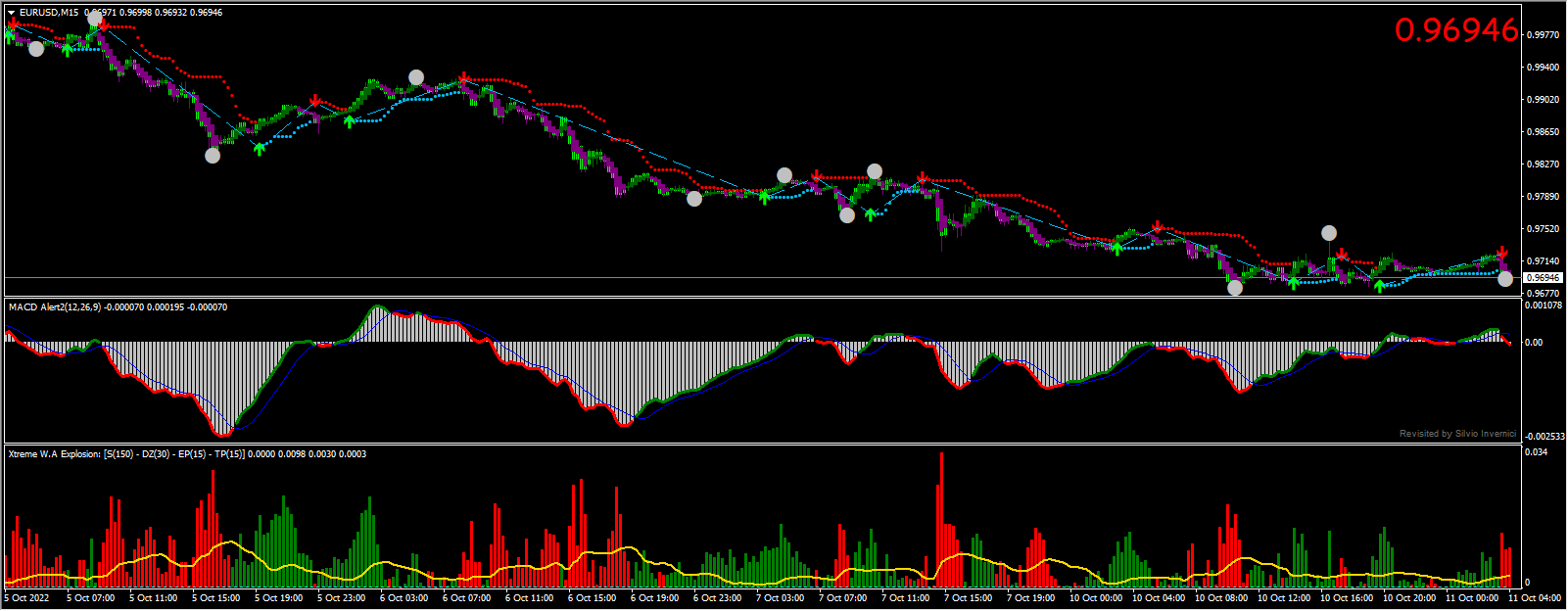Viewport: 1568px width, 611px height.
Task: Click price axis value 0.98270
Action: coord(1543,164)
